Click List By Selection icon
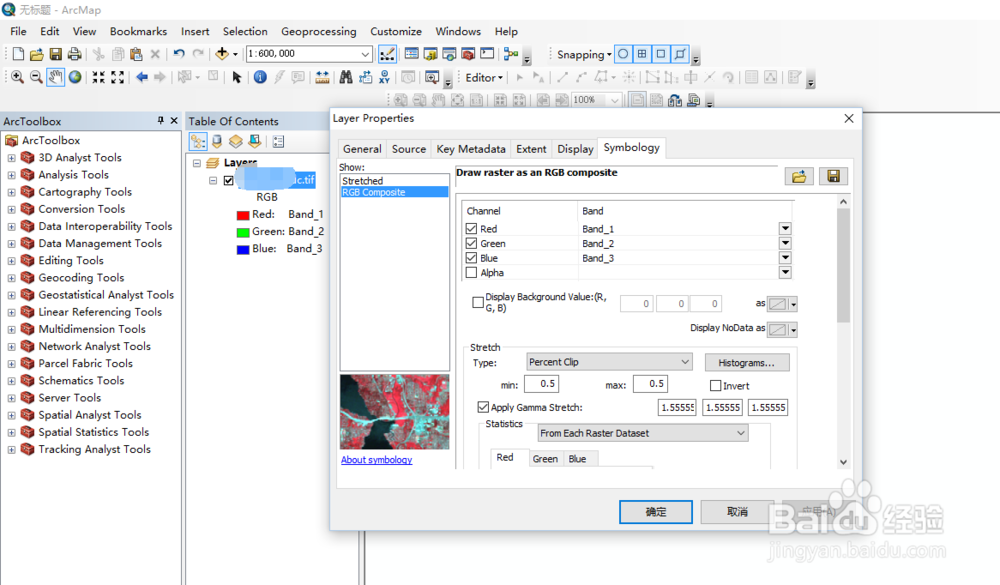The width and height of the screenshot is (1000, 585). pyautogui.click(x=254, y=142)
